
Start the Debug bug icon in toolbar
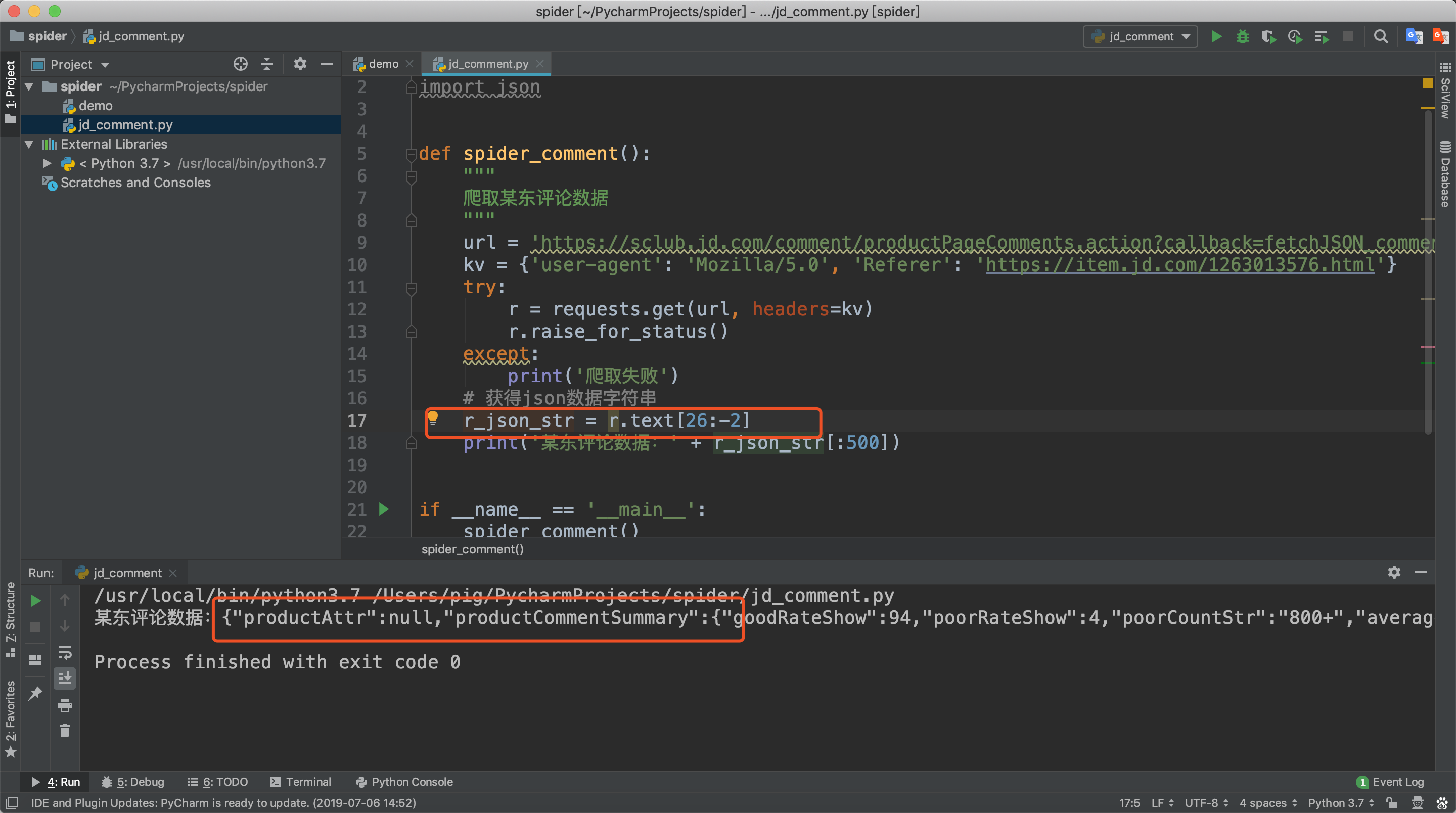1242,37
